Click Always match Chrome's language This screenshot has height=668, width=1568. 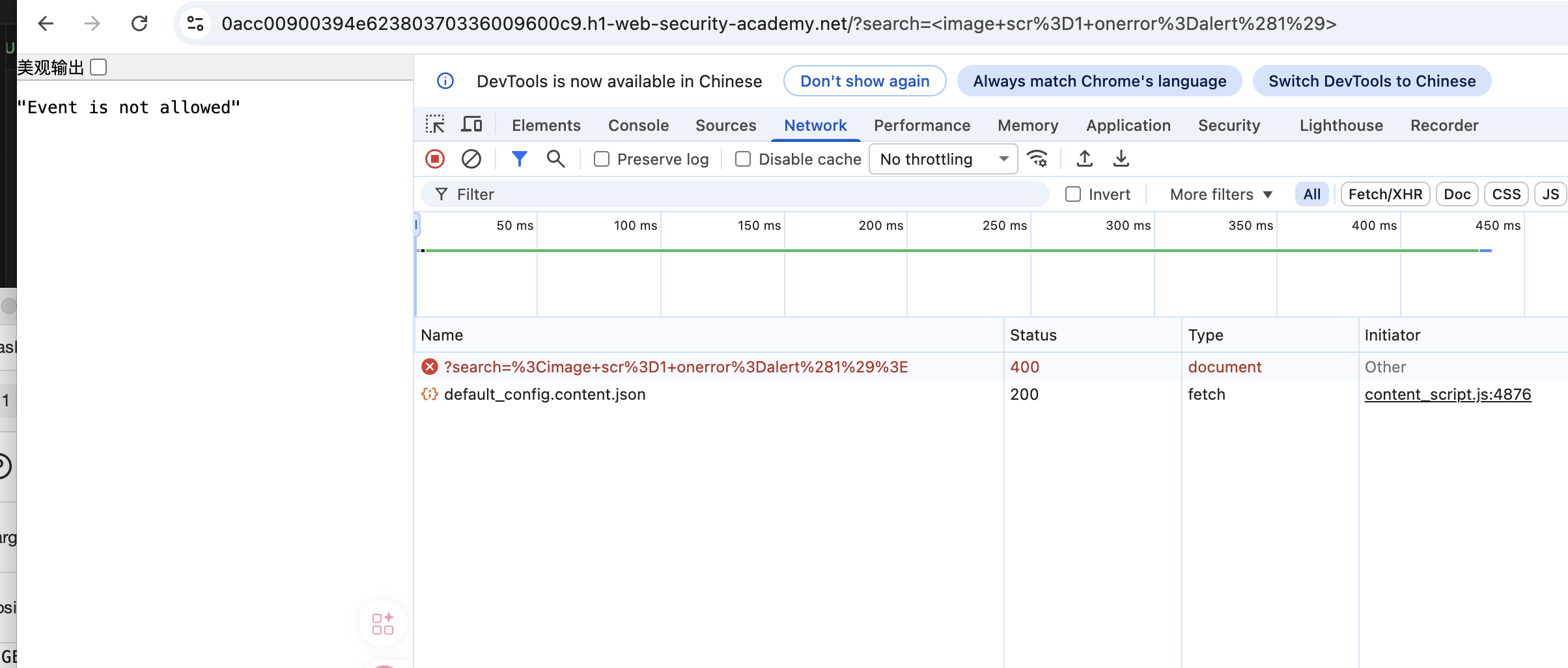(1099, 81)
